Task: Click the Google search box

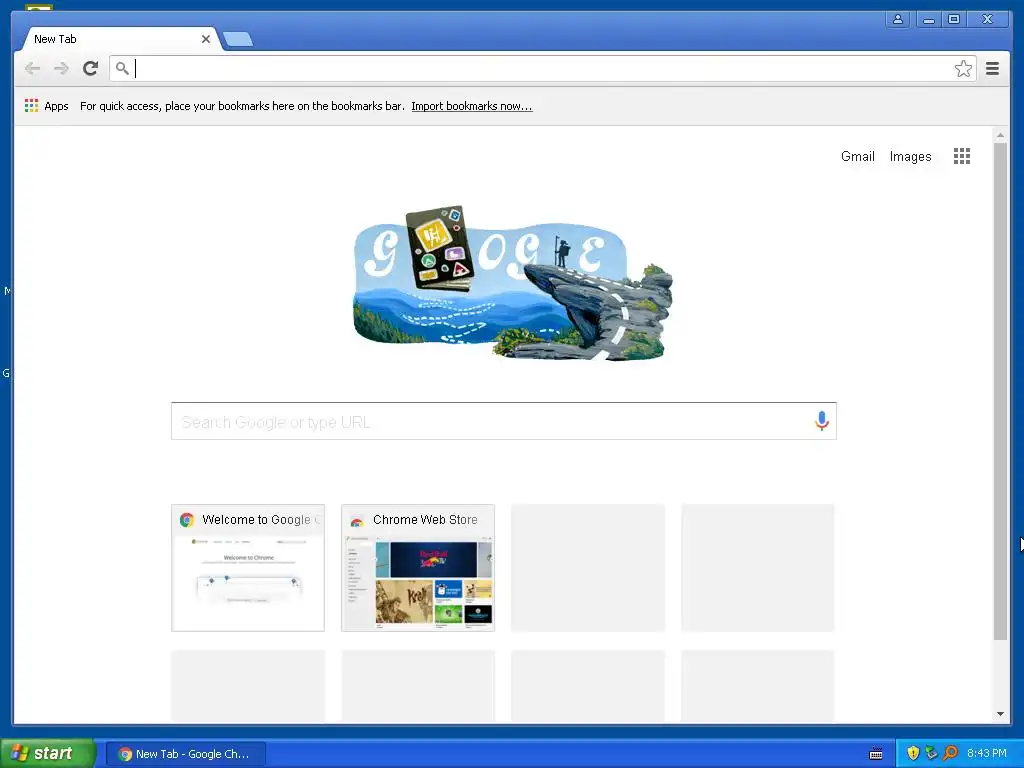Action: (x=504, y=421)
